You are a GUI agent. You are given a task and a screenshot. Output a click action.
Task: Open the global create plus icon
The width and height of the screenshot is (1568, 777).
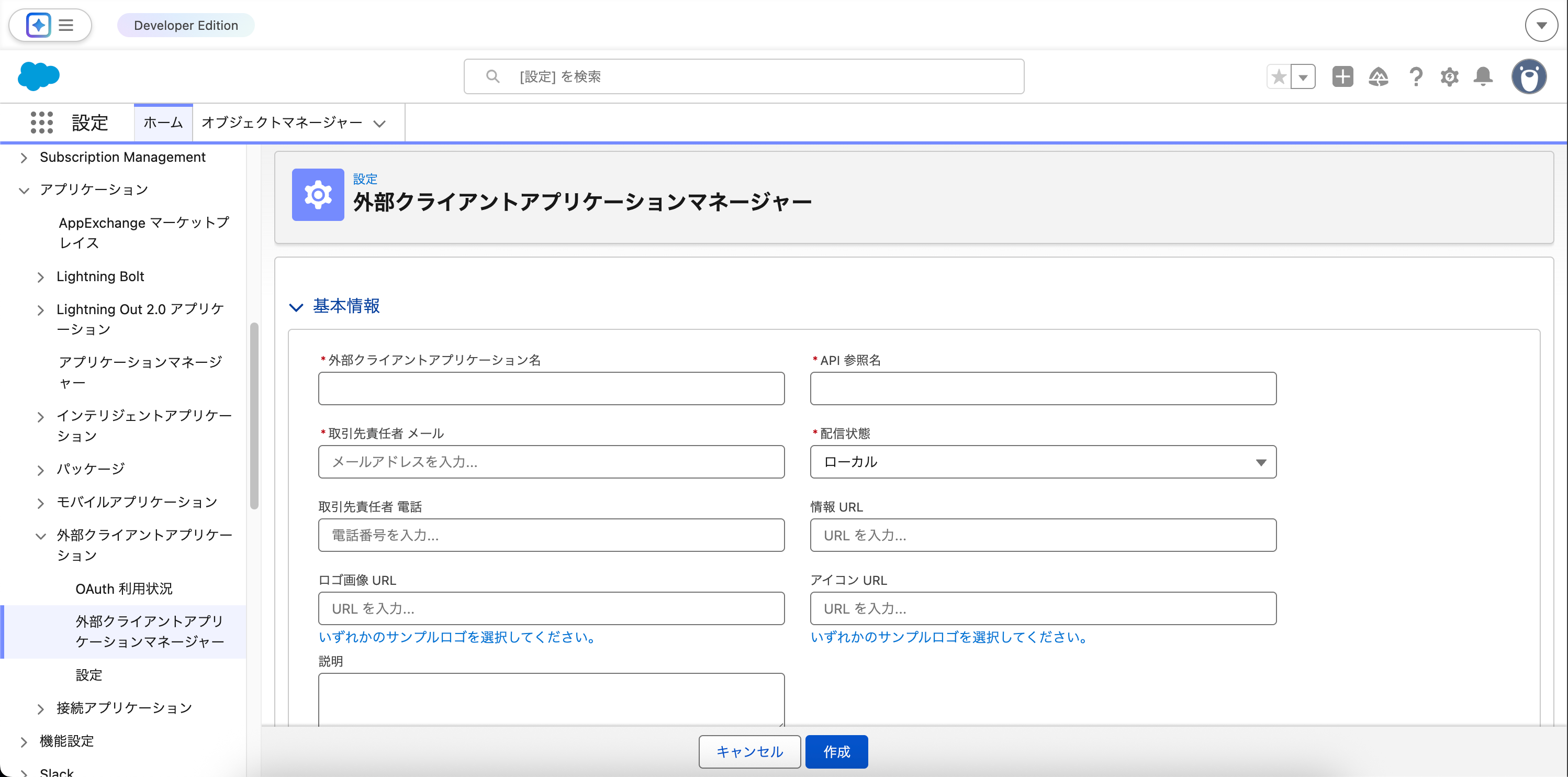(x=1342, y=77)
